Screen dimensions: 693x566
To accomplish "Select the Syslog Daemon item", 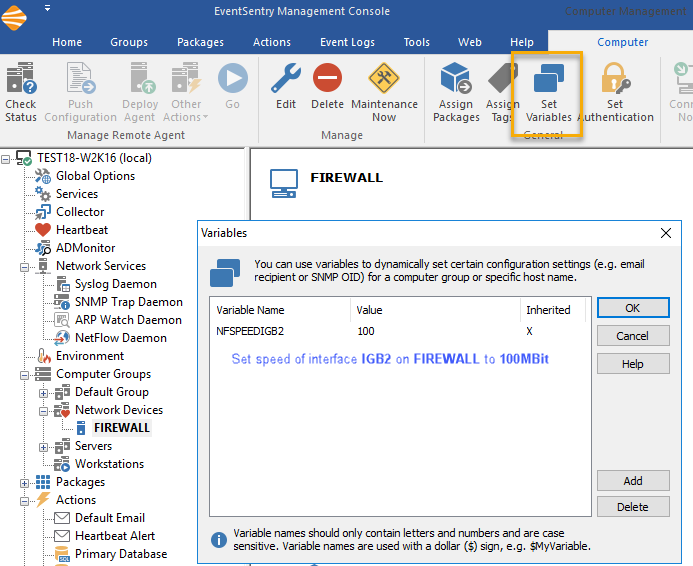I will point(116,284).
